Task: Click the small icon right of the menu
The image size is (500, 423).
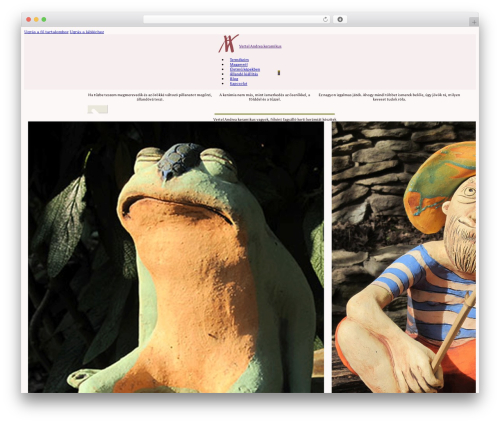Action: click(x=279, y=73)
